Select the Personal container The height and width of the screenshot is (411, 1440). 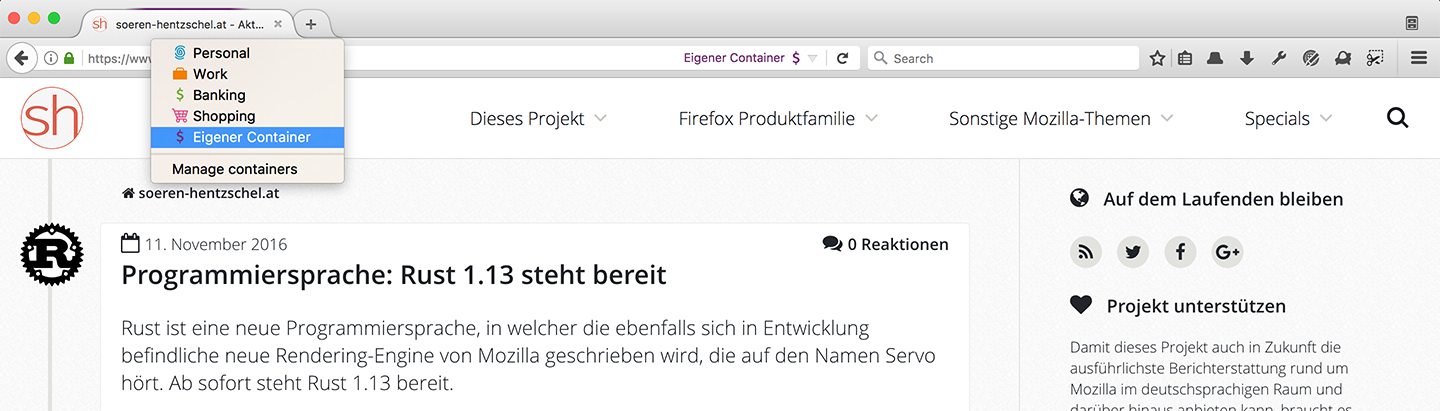click(221, 53)
